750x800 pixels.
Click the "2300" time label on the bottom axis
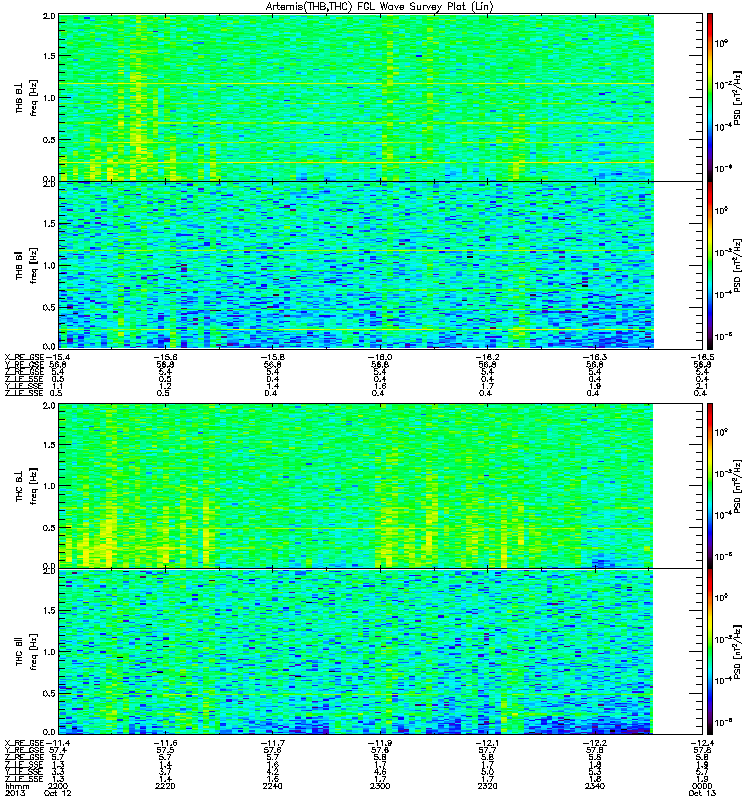click(380, 786)
